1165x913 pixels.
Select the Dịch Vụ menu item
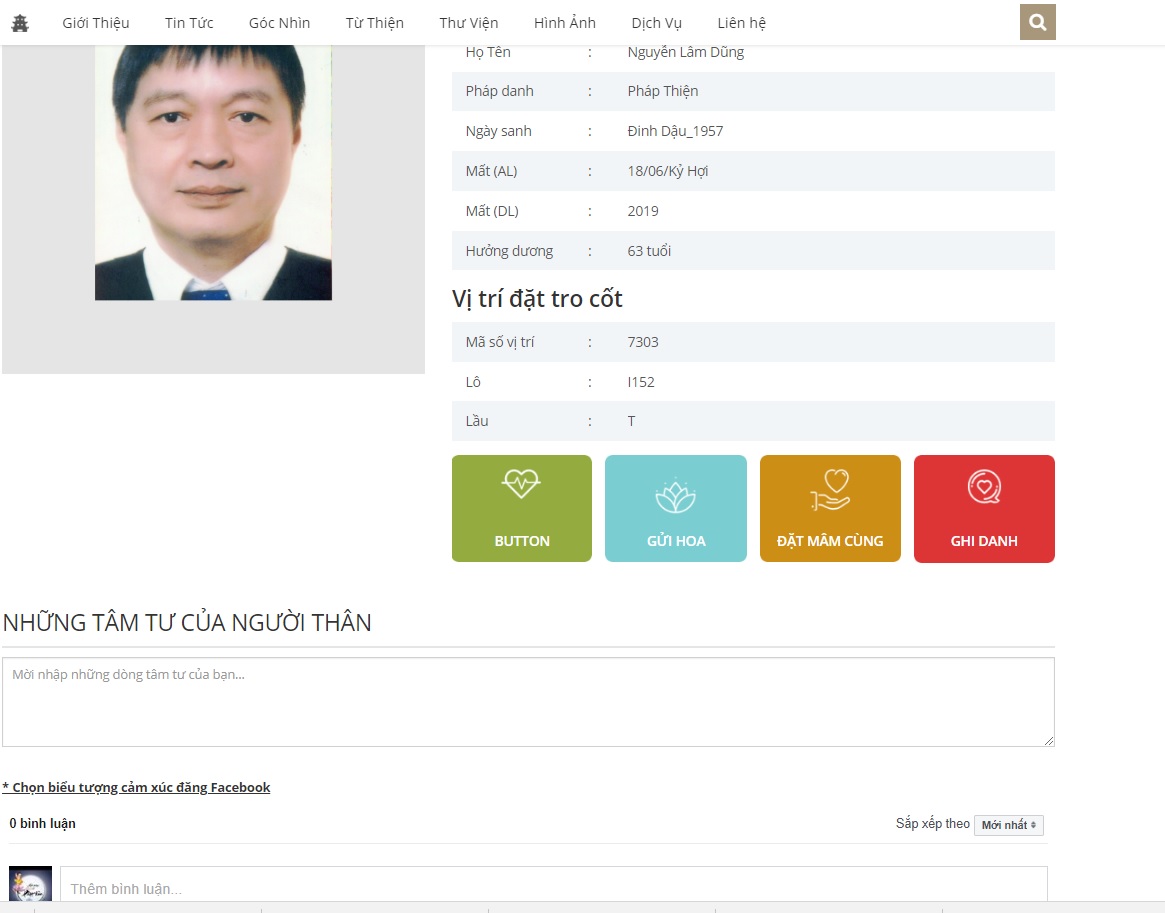[x=656, y=23]
